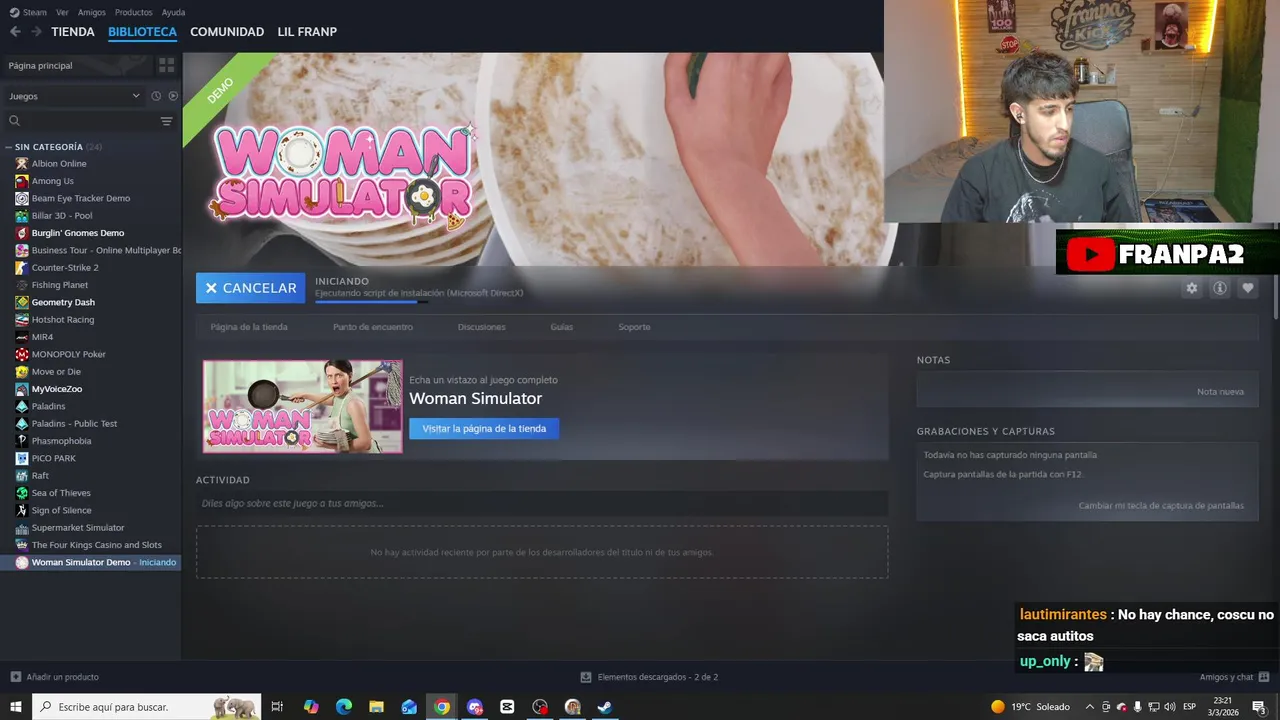Open Mail app from taskbar
Screen dimensions: 1280x720
tap(409, 707)
